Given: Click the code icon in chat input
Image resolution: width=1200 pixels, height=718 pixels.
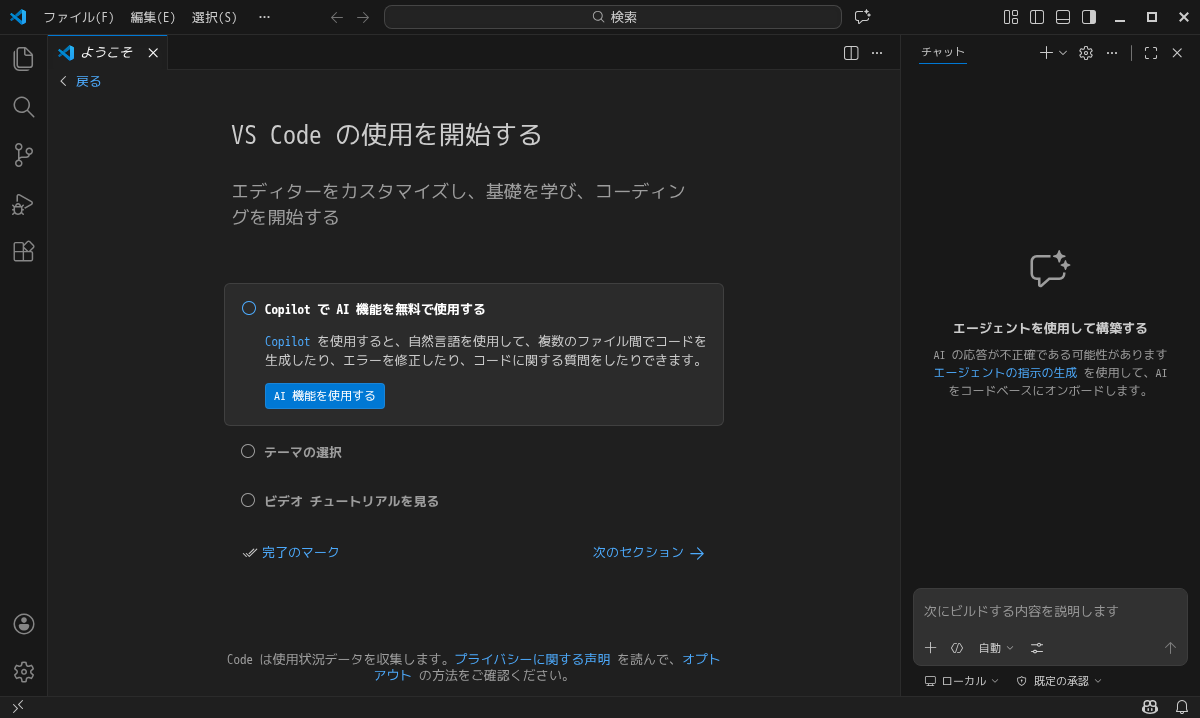Looking at the screenshot, I should click(x=957, y=648).
